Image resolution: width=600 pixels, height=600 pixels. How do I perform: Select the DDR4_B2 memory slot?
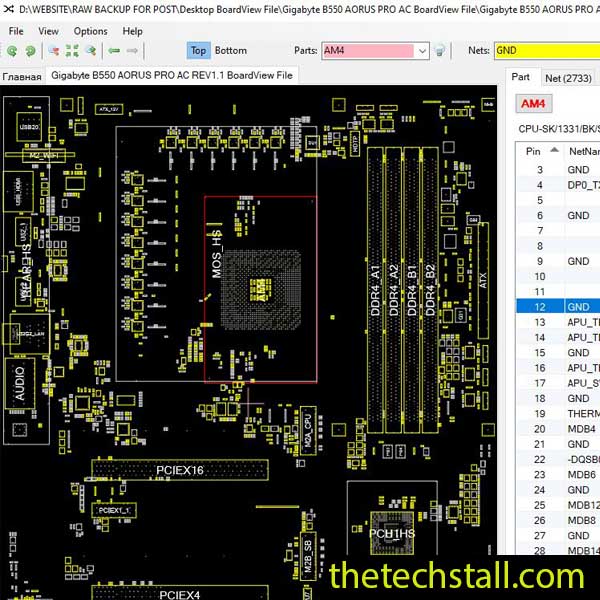pos(430,290)
